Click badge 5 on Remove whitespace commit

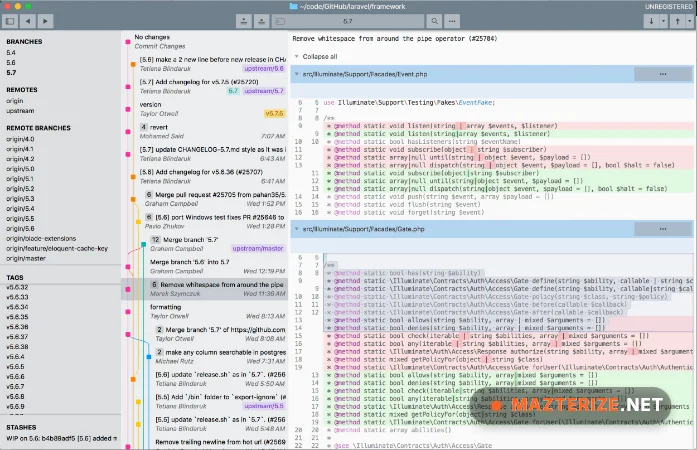(154, 285)
